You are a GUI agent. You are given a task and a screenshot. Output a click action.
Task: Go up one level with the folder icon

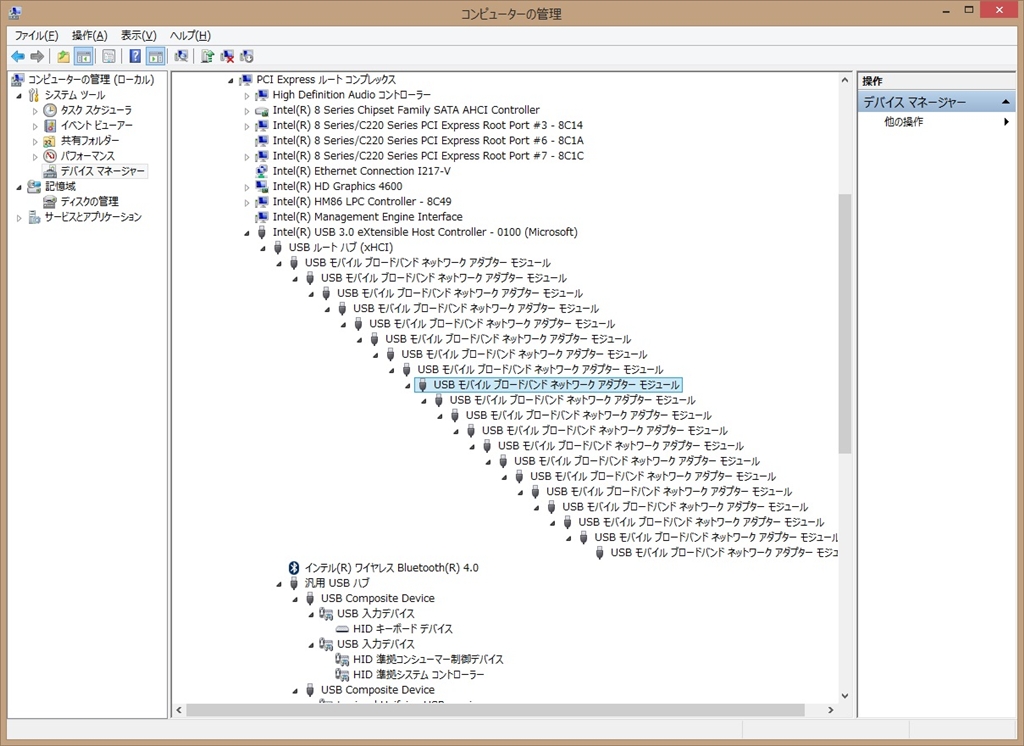click(63, 57)
